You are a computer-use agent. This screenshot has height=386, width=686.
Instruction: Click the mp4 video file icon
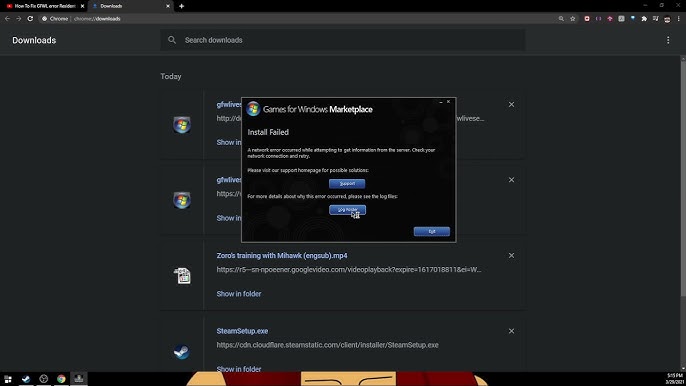pyautogui.click(x=182, y=276)
